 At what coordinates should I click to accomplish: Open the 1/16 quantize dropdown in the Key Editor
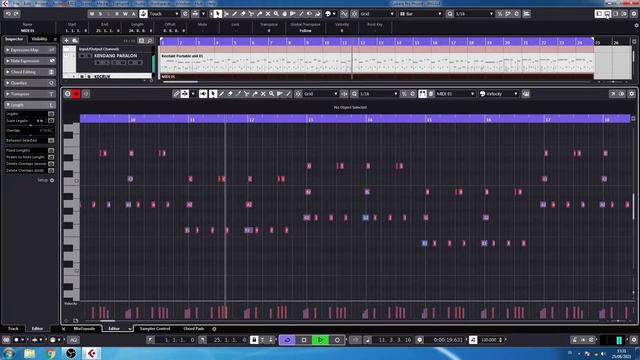378,94
